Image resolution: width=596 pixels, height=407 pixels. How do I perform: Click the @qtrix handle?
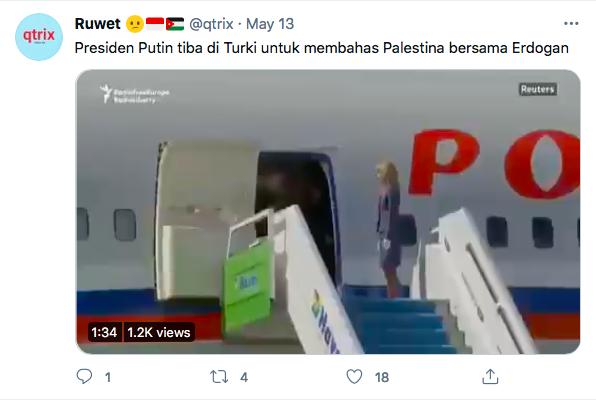pos(211,24)
